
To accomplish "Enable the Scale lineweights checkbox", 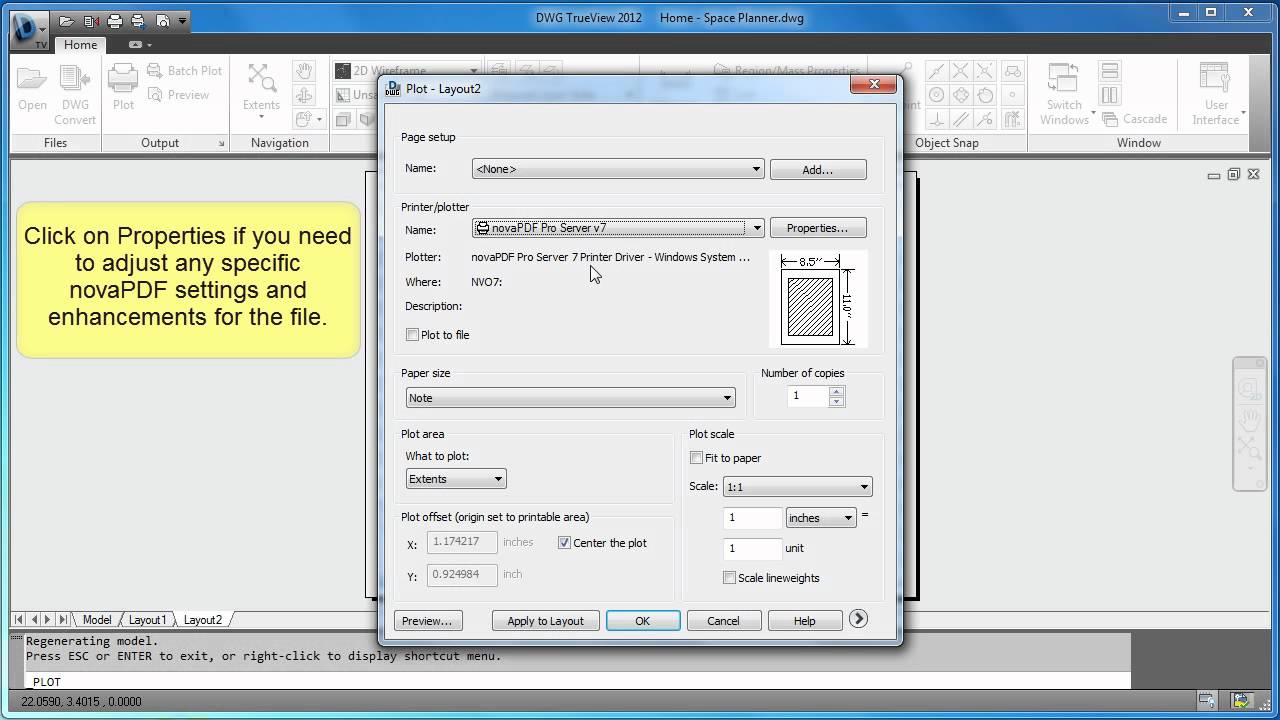I will 729,578.
